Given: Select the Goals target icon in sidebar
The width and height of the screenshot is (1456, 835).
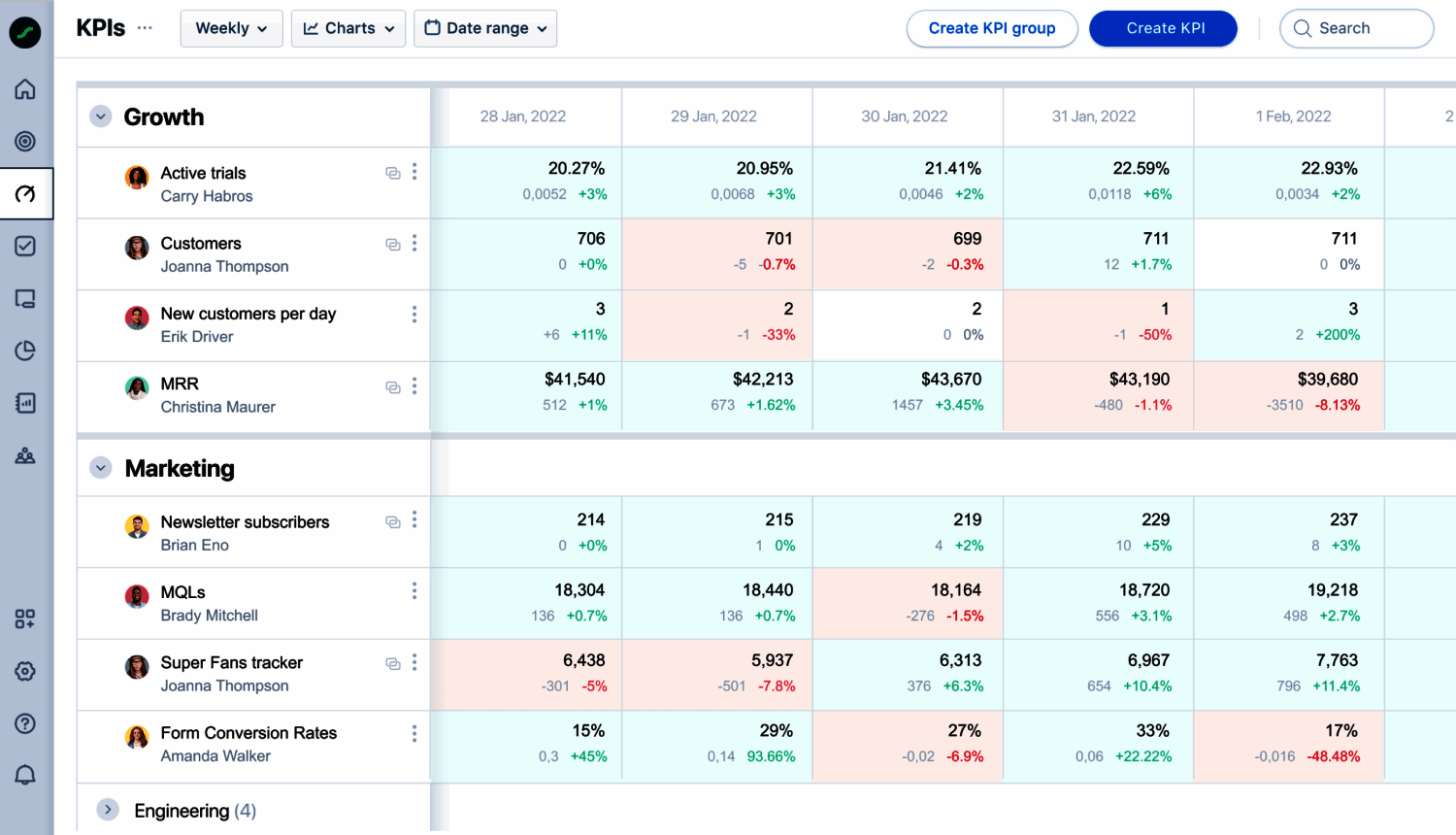Looking at the screenshot, I should pos(25,141).
